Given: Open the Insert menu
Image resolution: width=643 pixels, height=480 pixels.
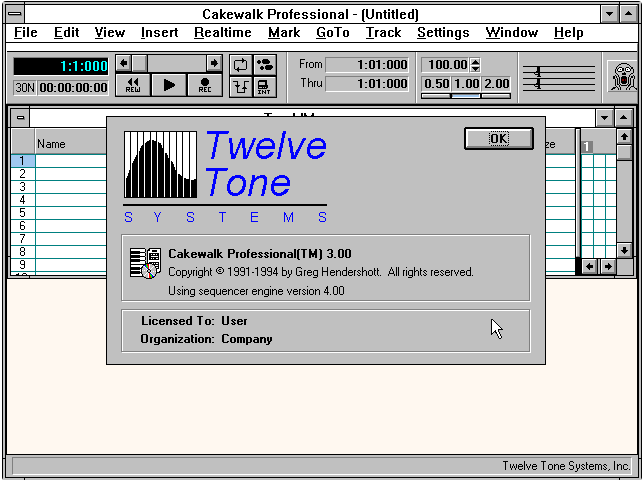Looking at the screenshot, I should [159, 32].
